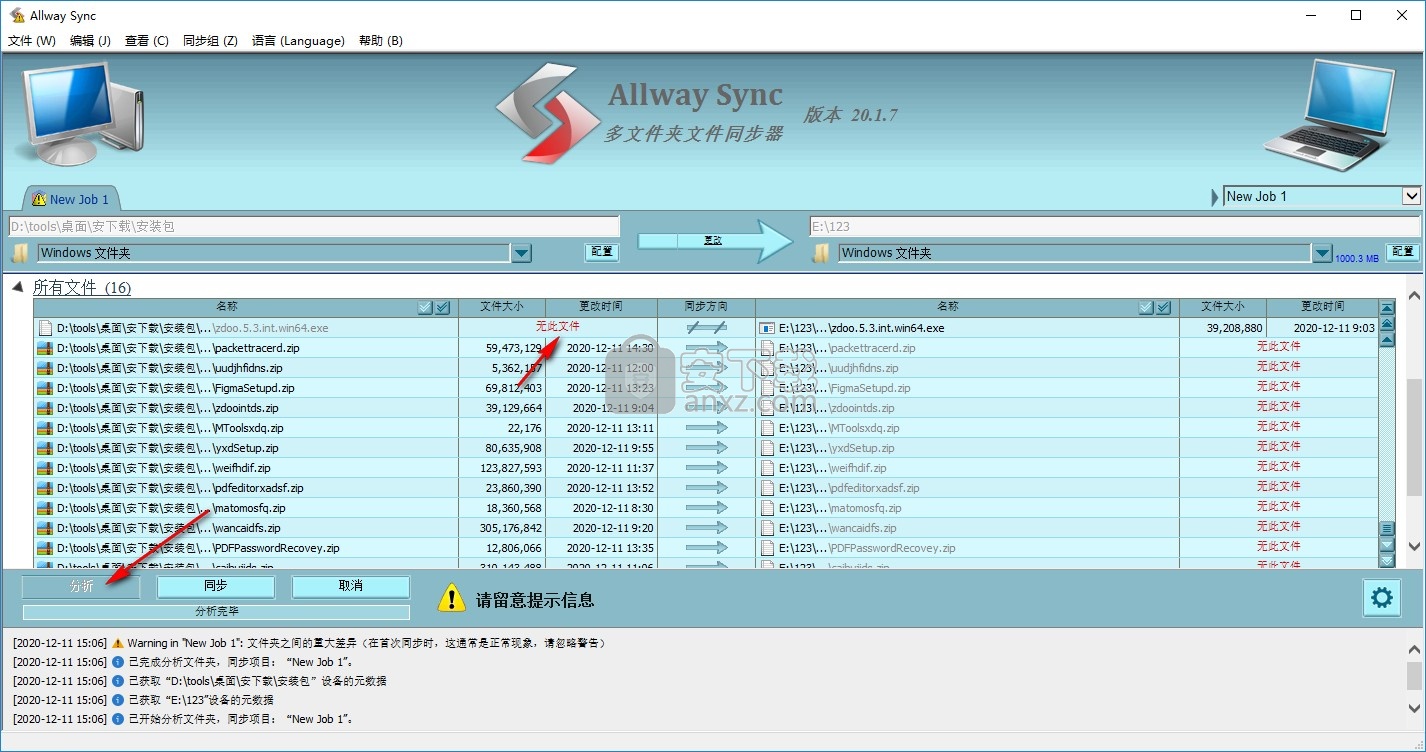
Task: Click the file size 39,208,880
Action: point(1234,328)
